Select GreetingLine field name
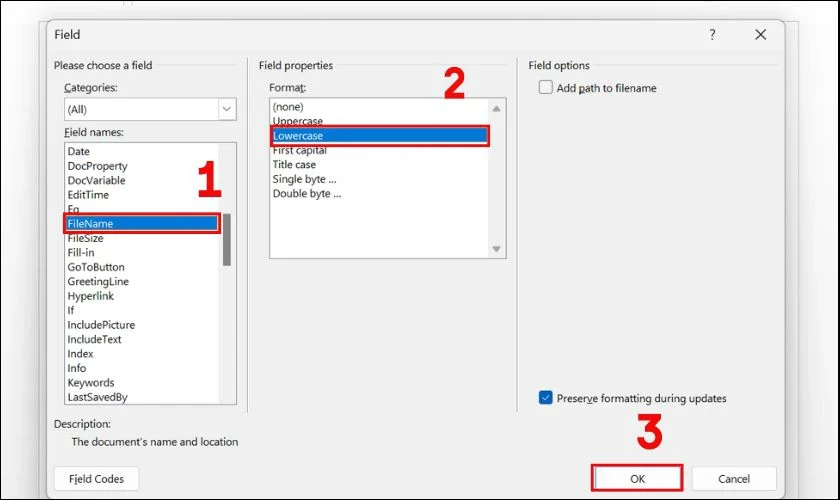 pos(141,282)
